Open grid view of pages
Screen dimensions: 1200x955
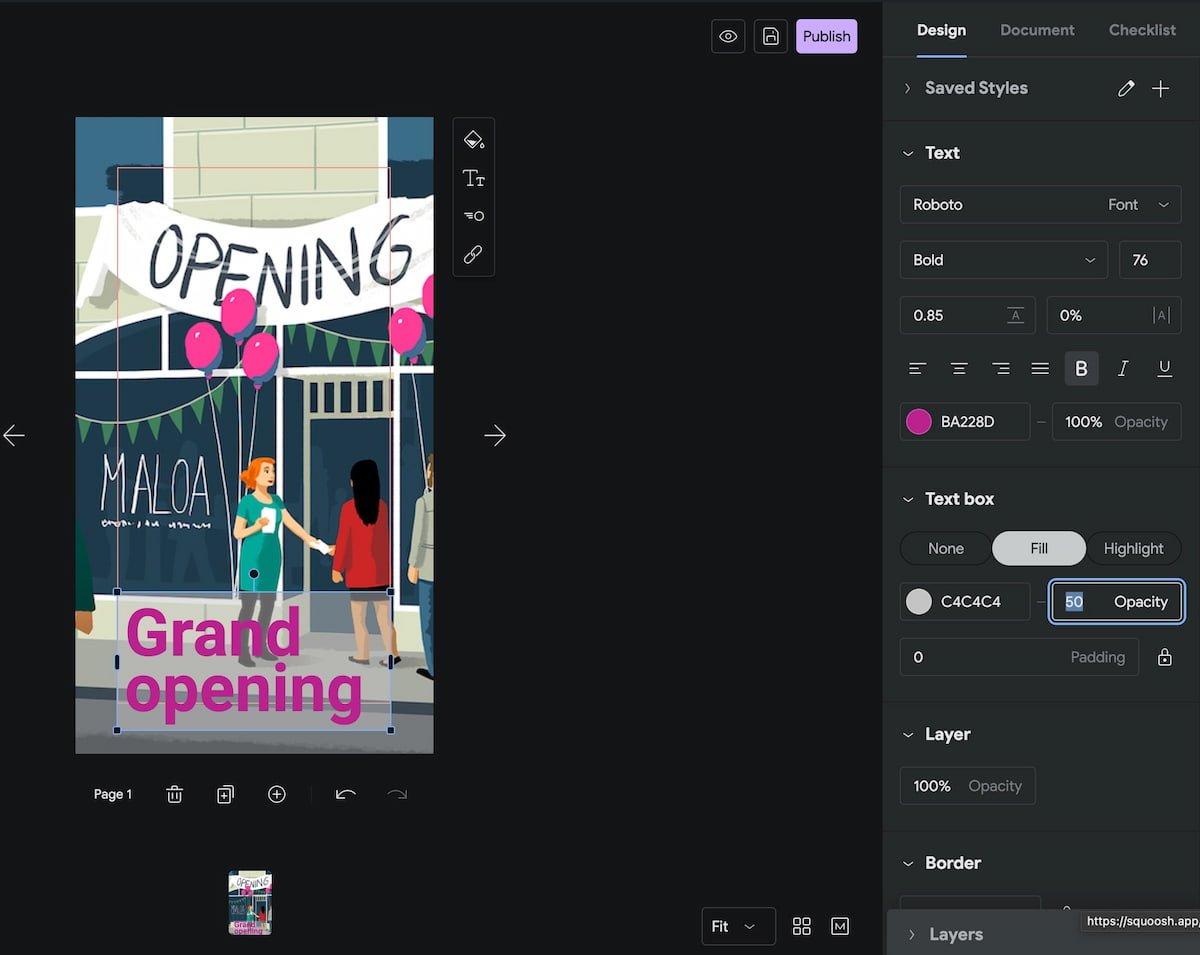coord(801,926)
